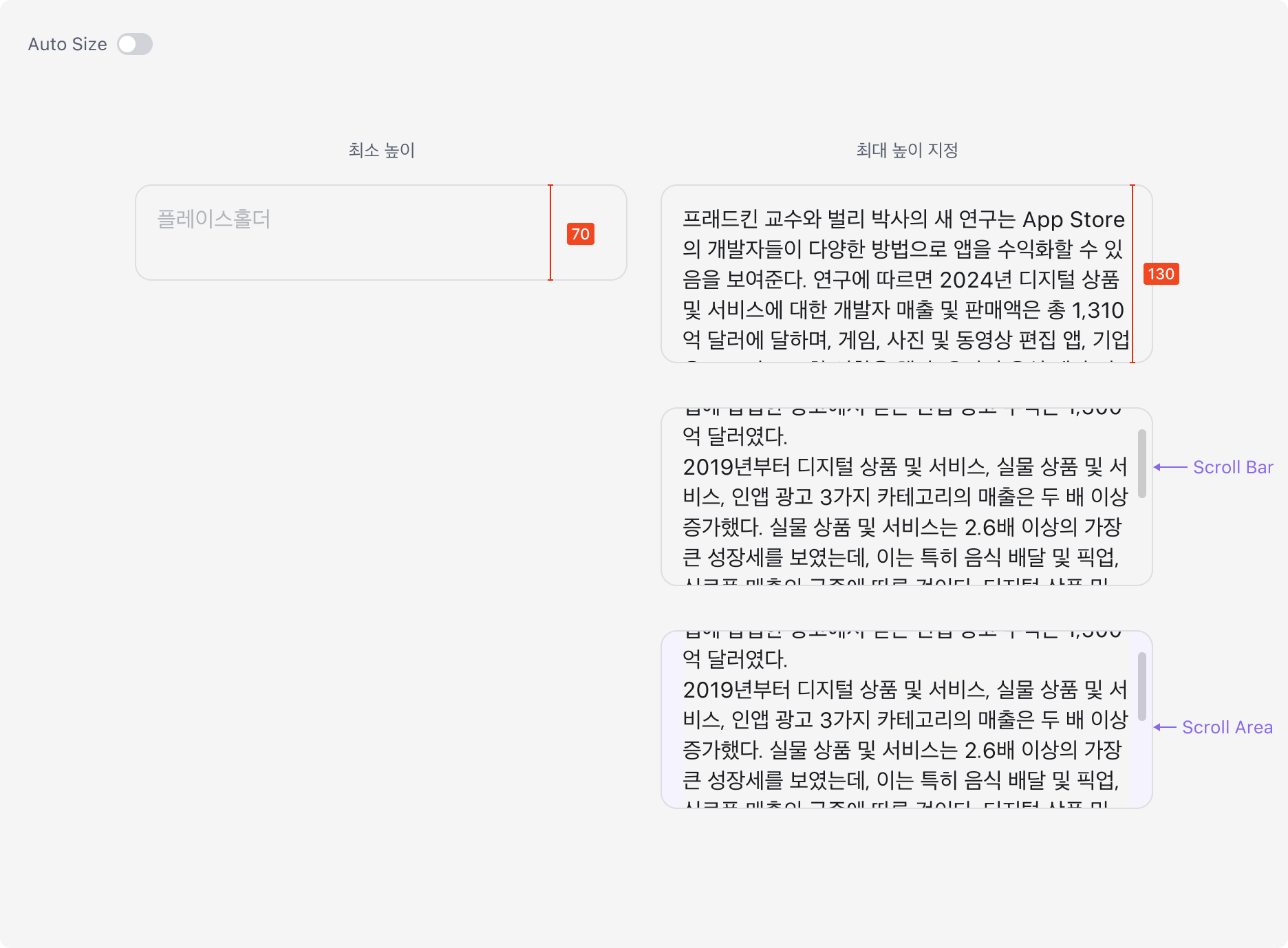This screenshot has width=1288, height=948.
Task: Click the scrollbar thumb in the Scroll Area text box
Action: (x=1142, y=686)
